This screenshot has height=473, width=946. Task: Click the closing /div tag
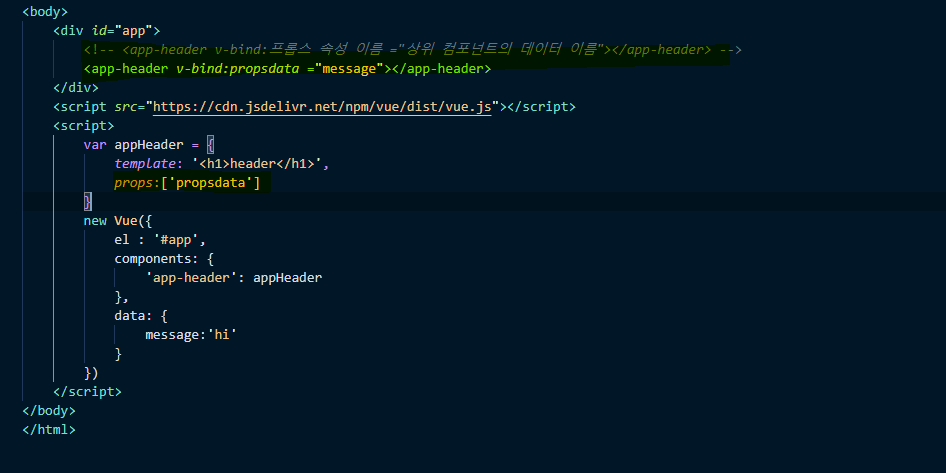click(76, 87)
